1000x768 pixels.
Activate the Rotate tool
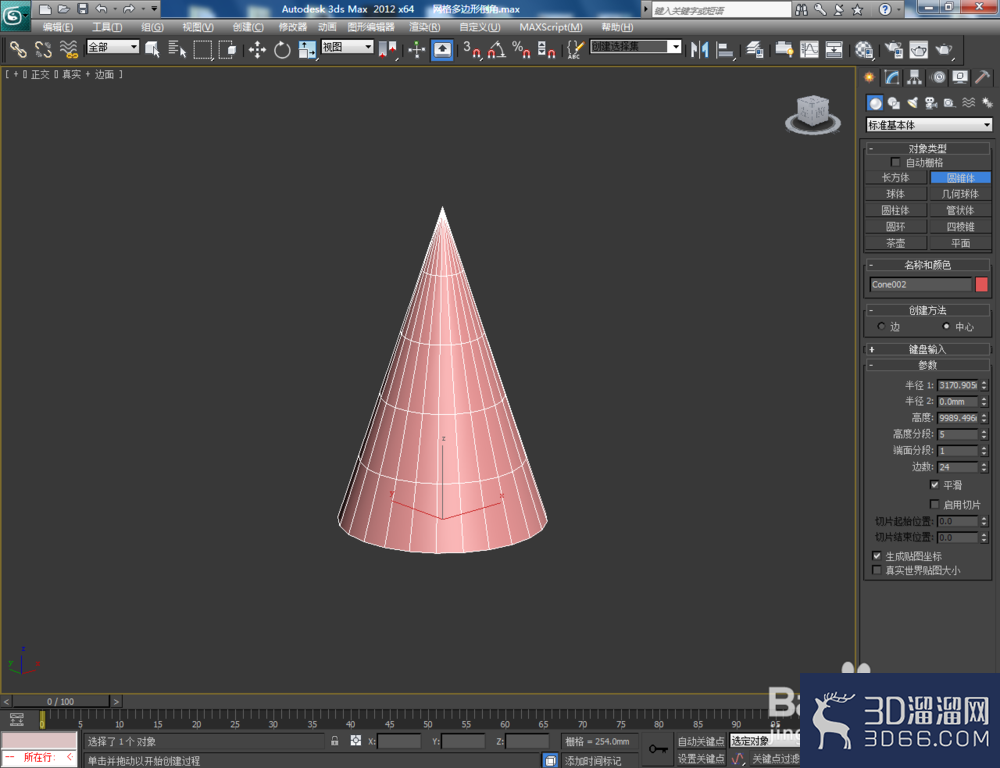point(282,49)
